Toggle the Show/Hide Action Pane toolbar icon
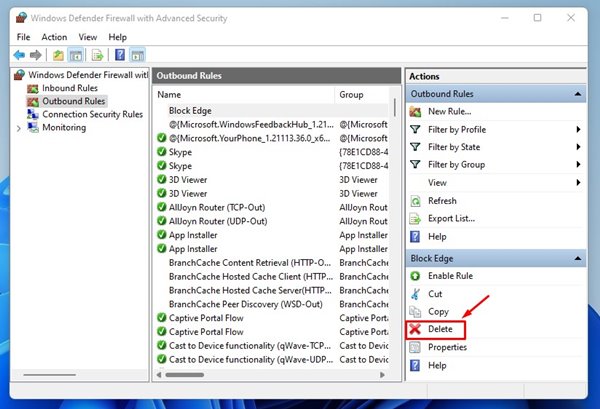Viewport: 600px width, 409px height. coord(138,55)
